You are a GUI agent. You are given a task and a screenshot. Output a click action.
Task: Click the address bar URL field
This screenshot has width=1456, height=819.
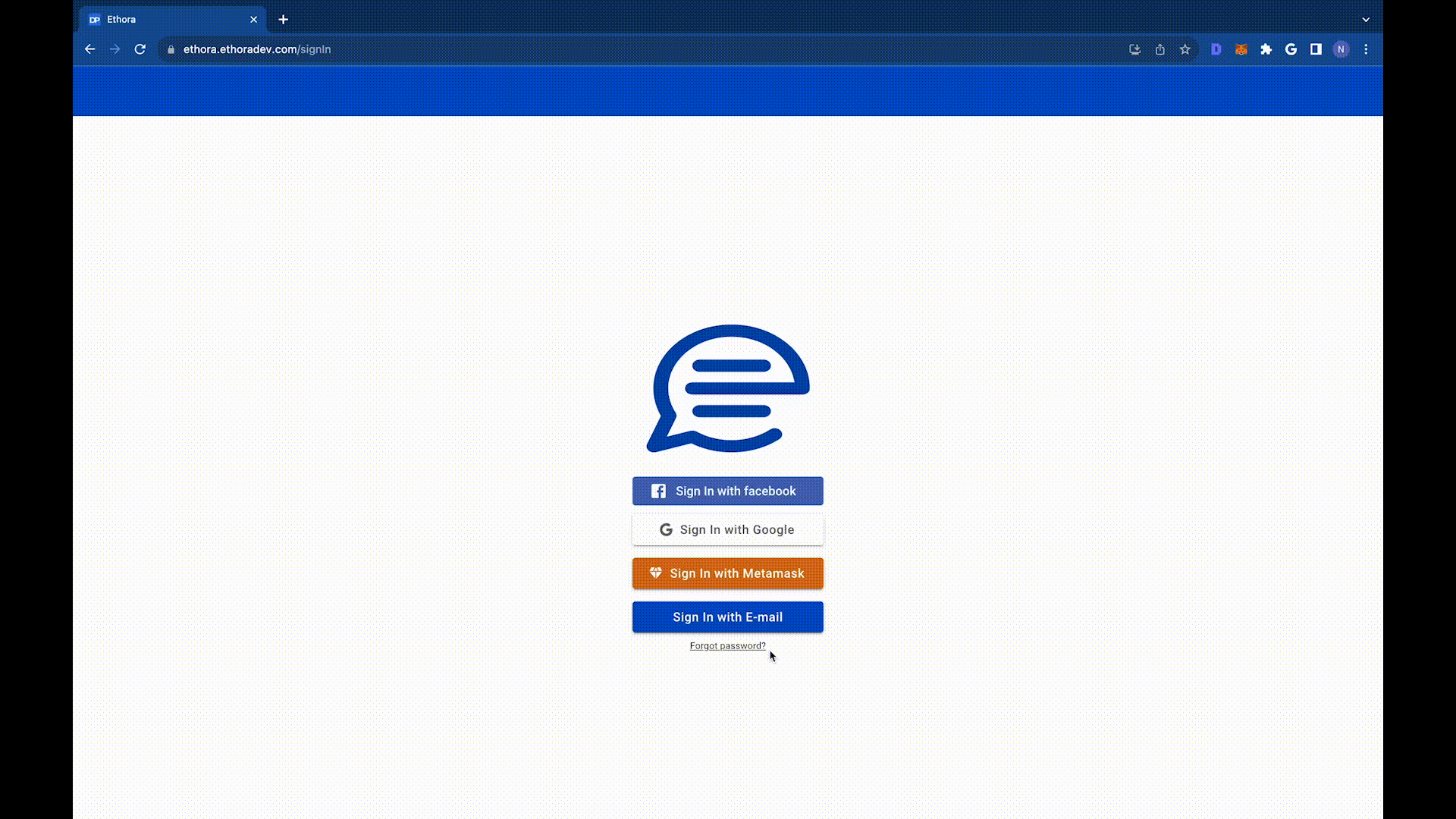click(x=256, y=49)
